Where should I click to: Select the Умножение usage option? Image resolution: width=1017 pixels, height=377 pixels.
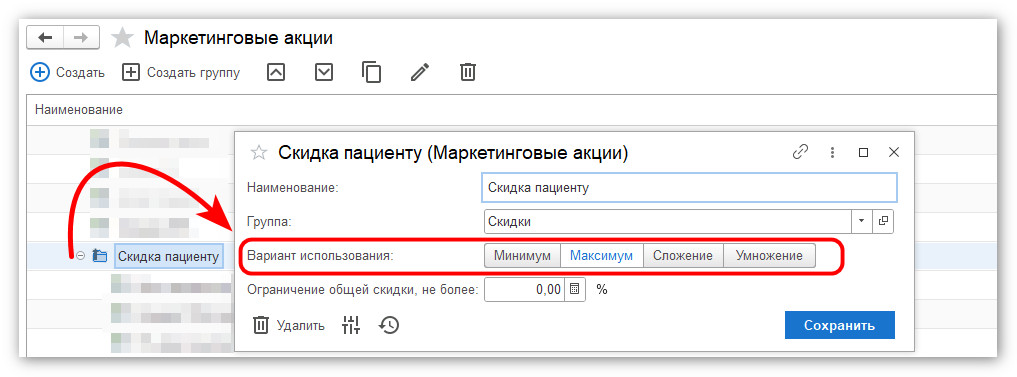pyautogui.click(x=769, y=256)
